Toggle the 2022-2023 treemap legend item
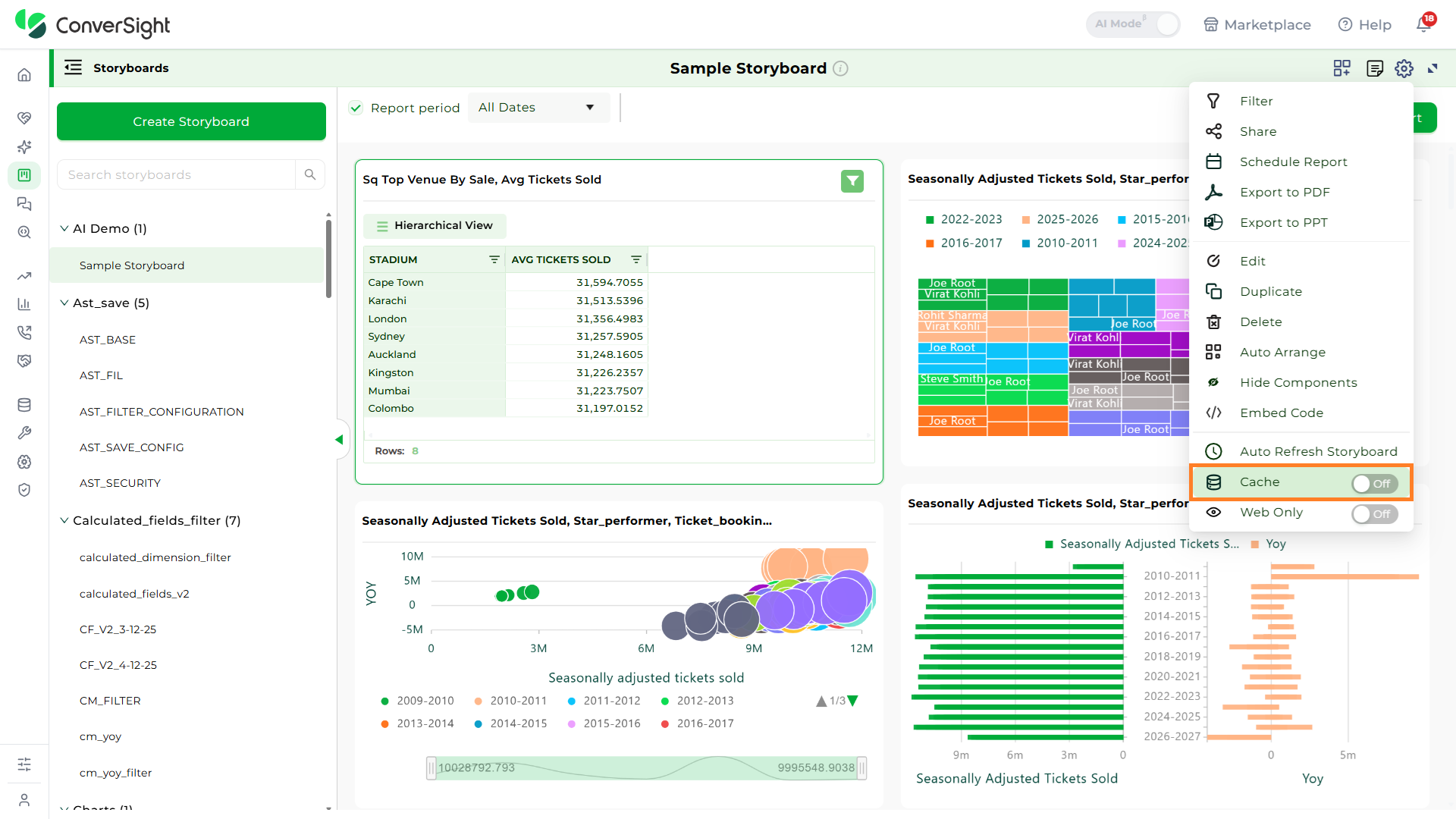This screenshot has height=819, width=1456. point(964,219)
